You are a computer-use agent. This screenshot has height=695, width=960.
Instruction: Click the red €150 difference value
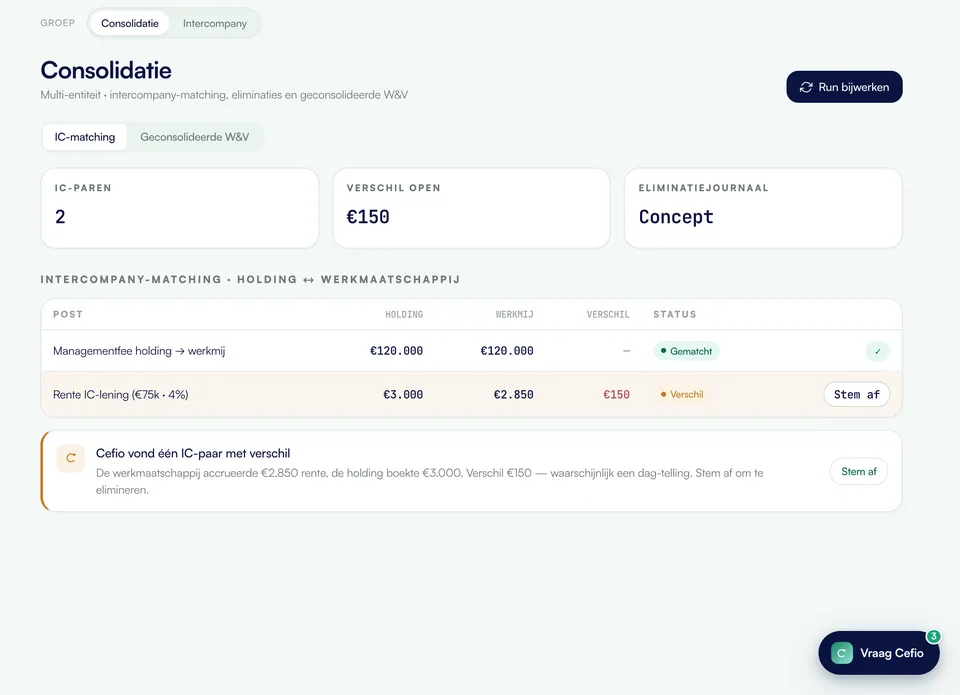[x=616, y=394]
